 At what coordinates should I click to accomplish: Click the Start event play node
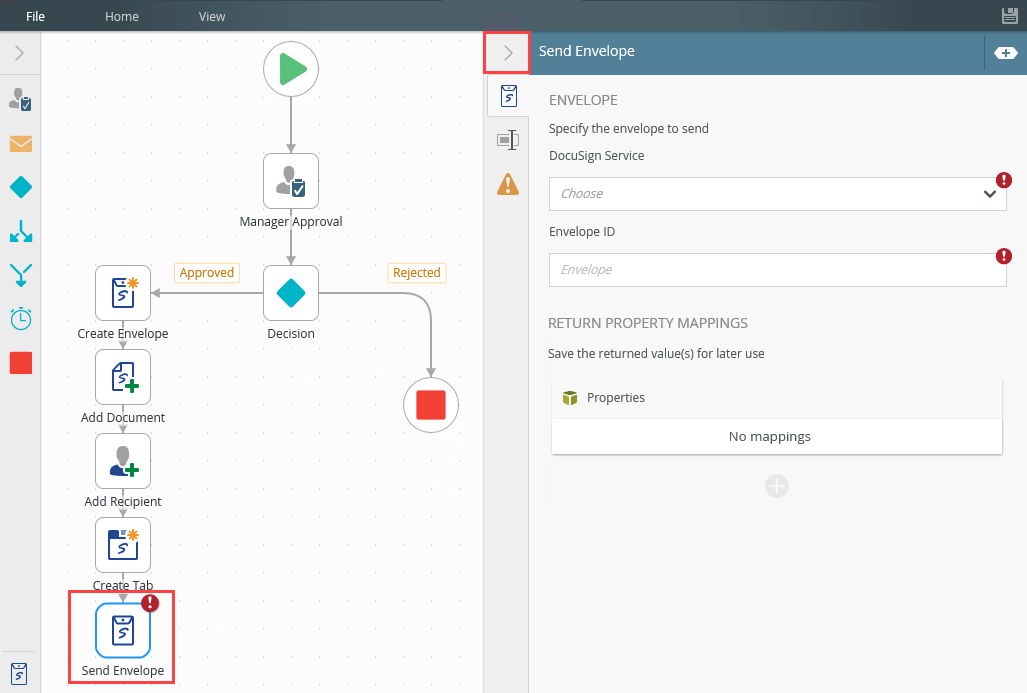click(x=291, y=69)
